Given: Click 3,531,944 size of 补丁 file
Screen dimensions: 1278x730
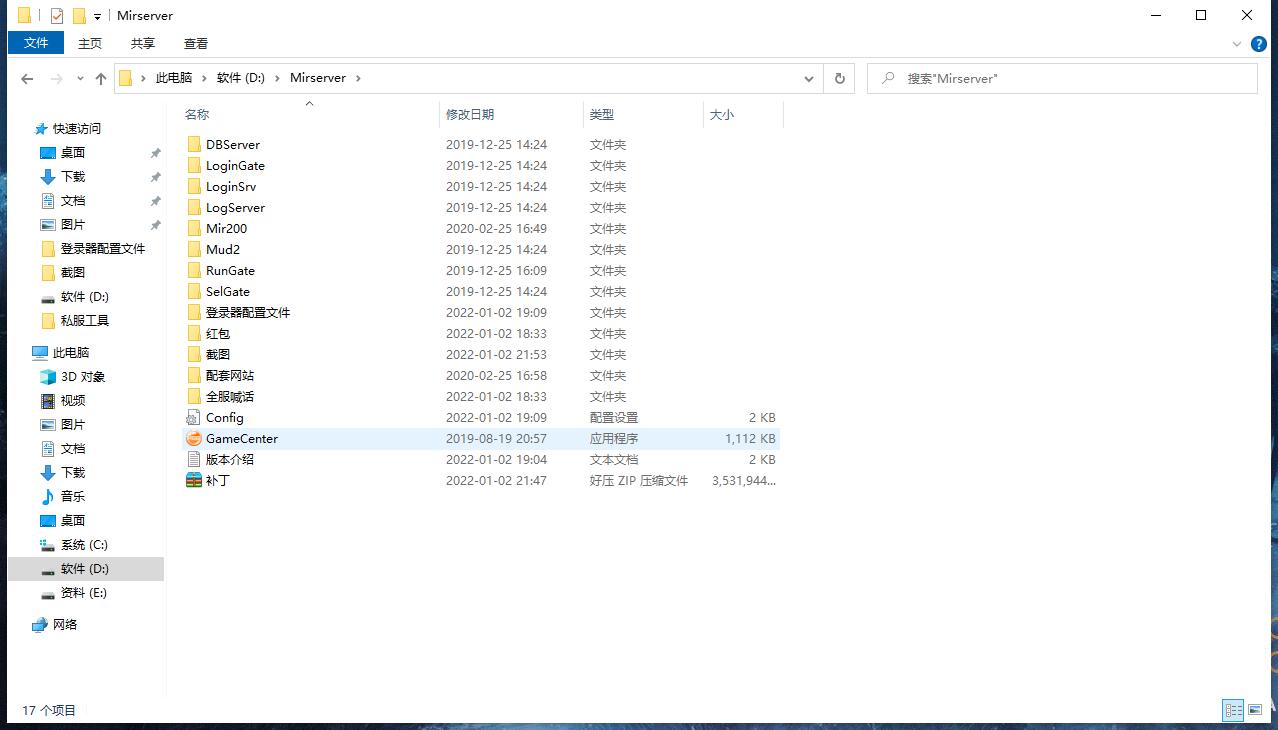Looking at the screenshot, I should coord(743,480).
